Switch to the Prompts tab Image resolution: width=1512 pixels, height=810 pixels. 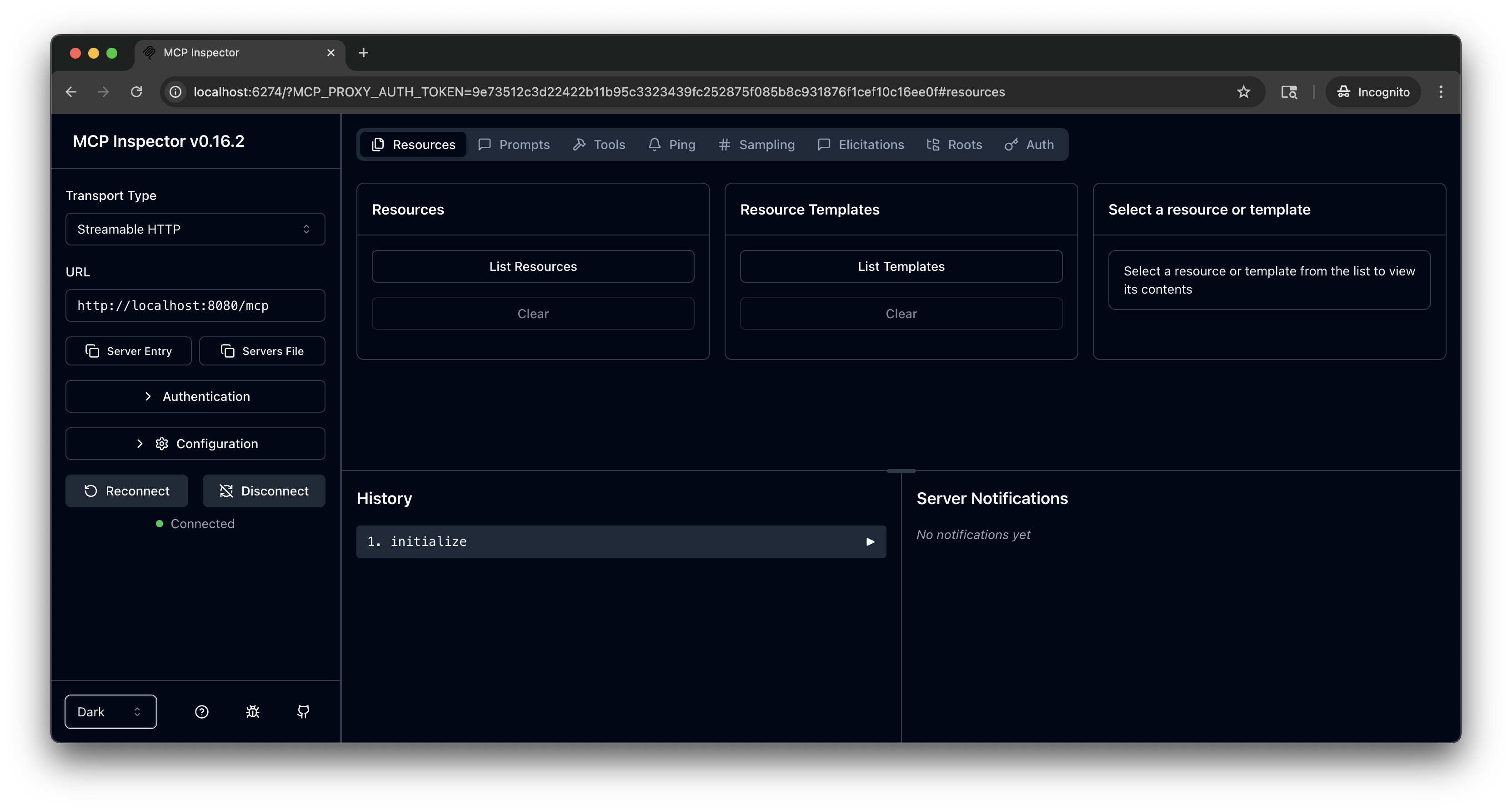(514, 145)
